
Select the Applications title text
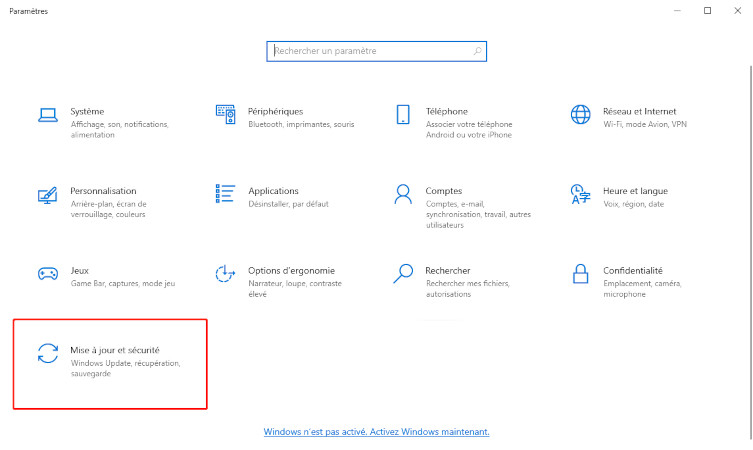(x=273, y=191)
